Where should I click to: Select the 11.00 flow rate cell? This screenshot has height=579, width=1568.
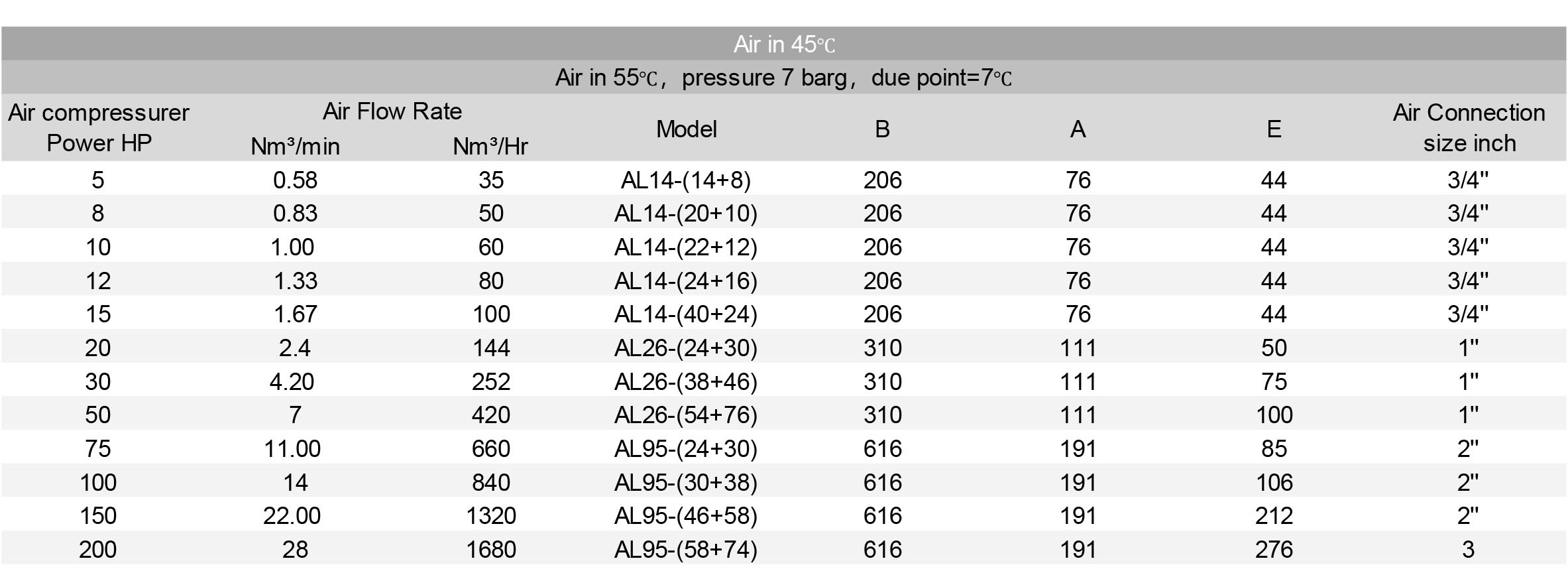point(292,448)
